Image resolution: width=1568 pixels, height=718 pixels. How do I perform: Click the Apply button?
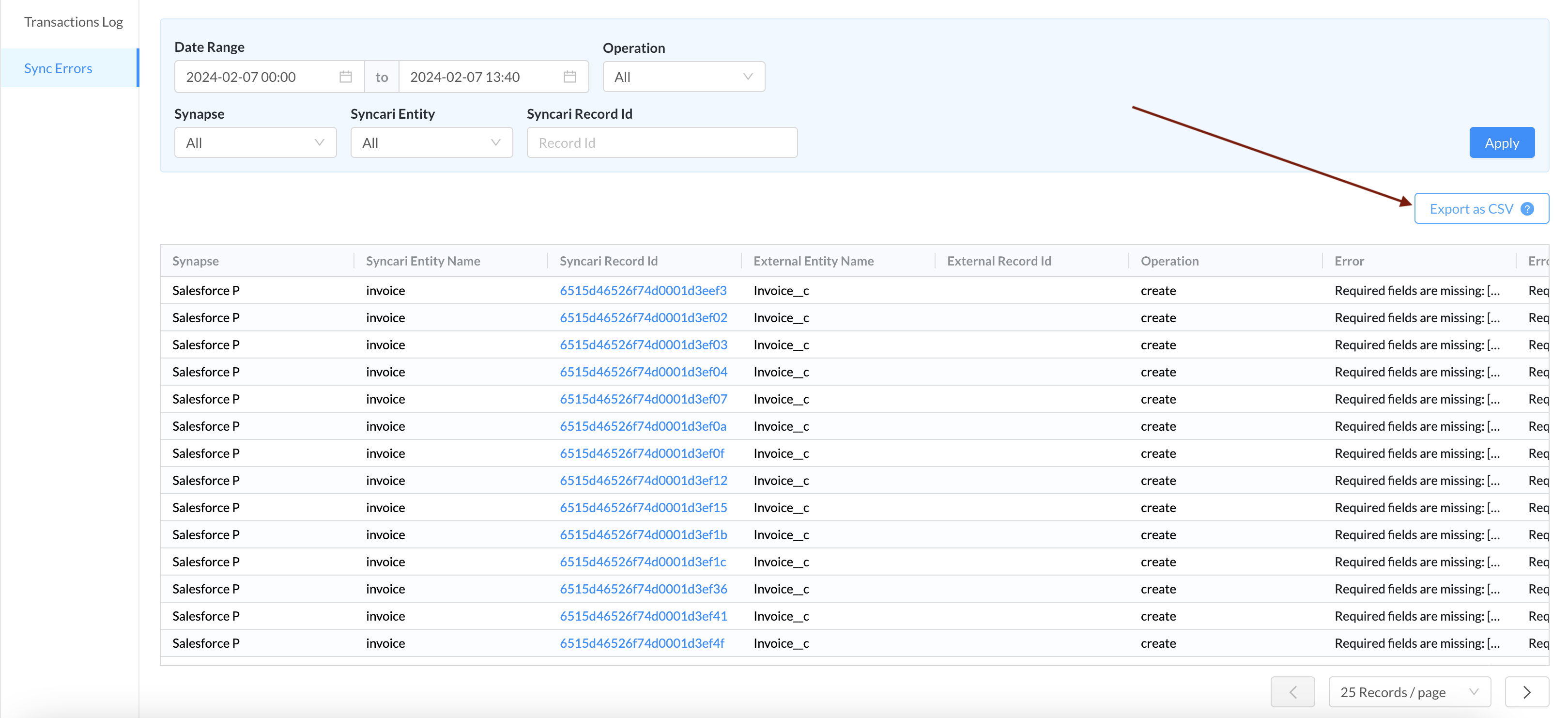pyautogui.click(x=1502, y=142)
